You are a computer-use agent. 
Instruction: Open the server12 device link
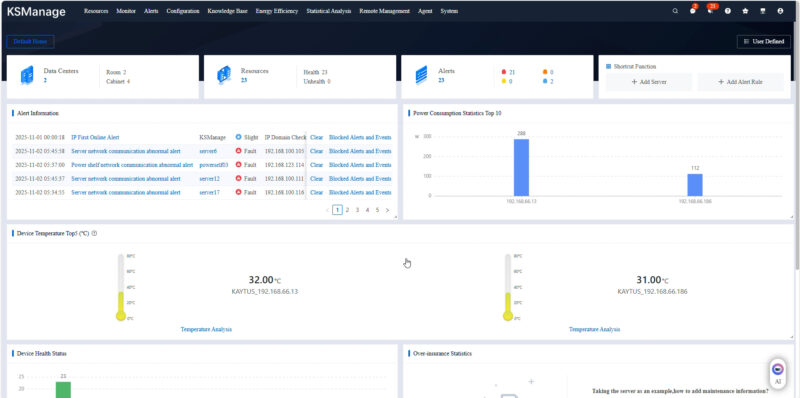click(209, 179)
